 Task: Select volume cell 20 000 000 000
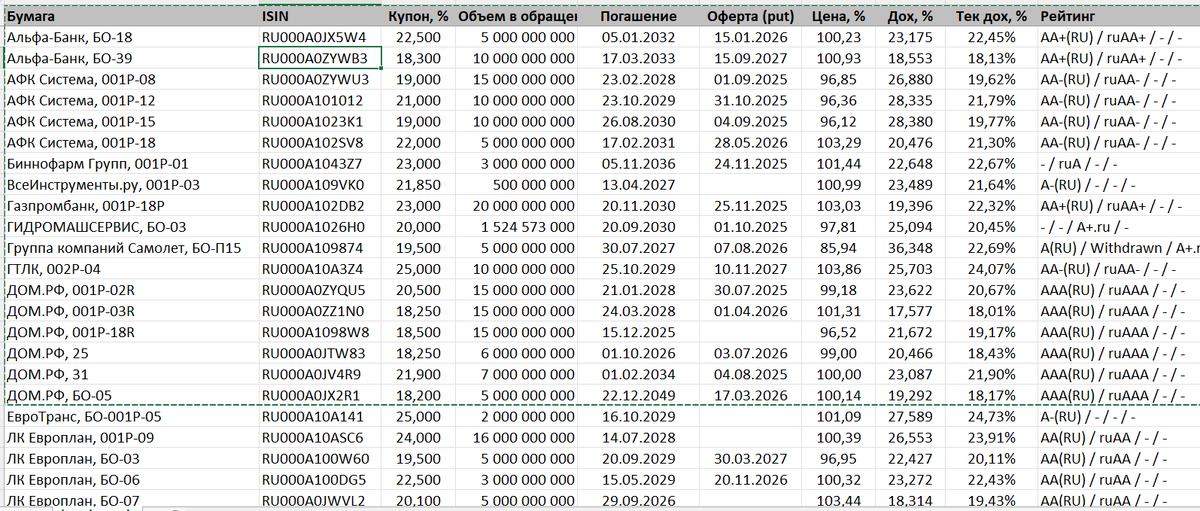[515, 206]
